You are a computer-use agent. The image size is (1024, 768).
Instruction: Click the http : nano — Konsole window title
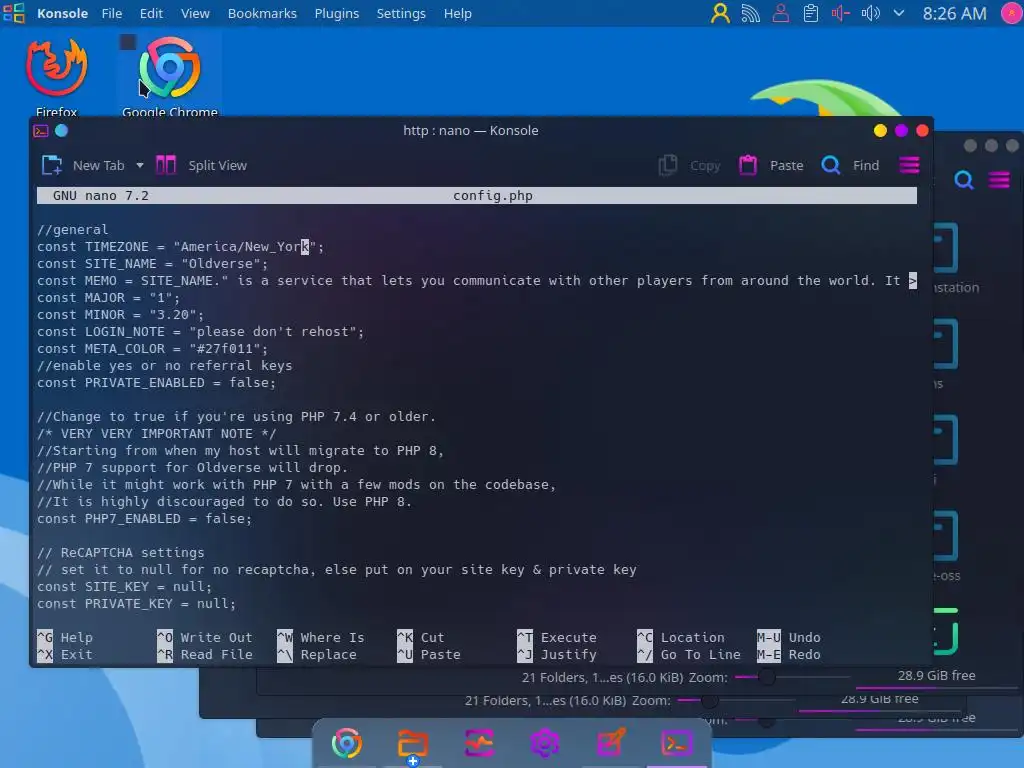(x=470, y=131)
